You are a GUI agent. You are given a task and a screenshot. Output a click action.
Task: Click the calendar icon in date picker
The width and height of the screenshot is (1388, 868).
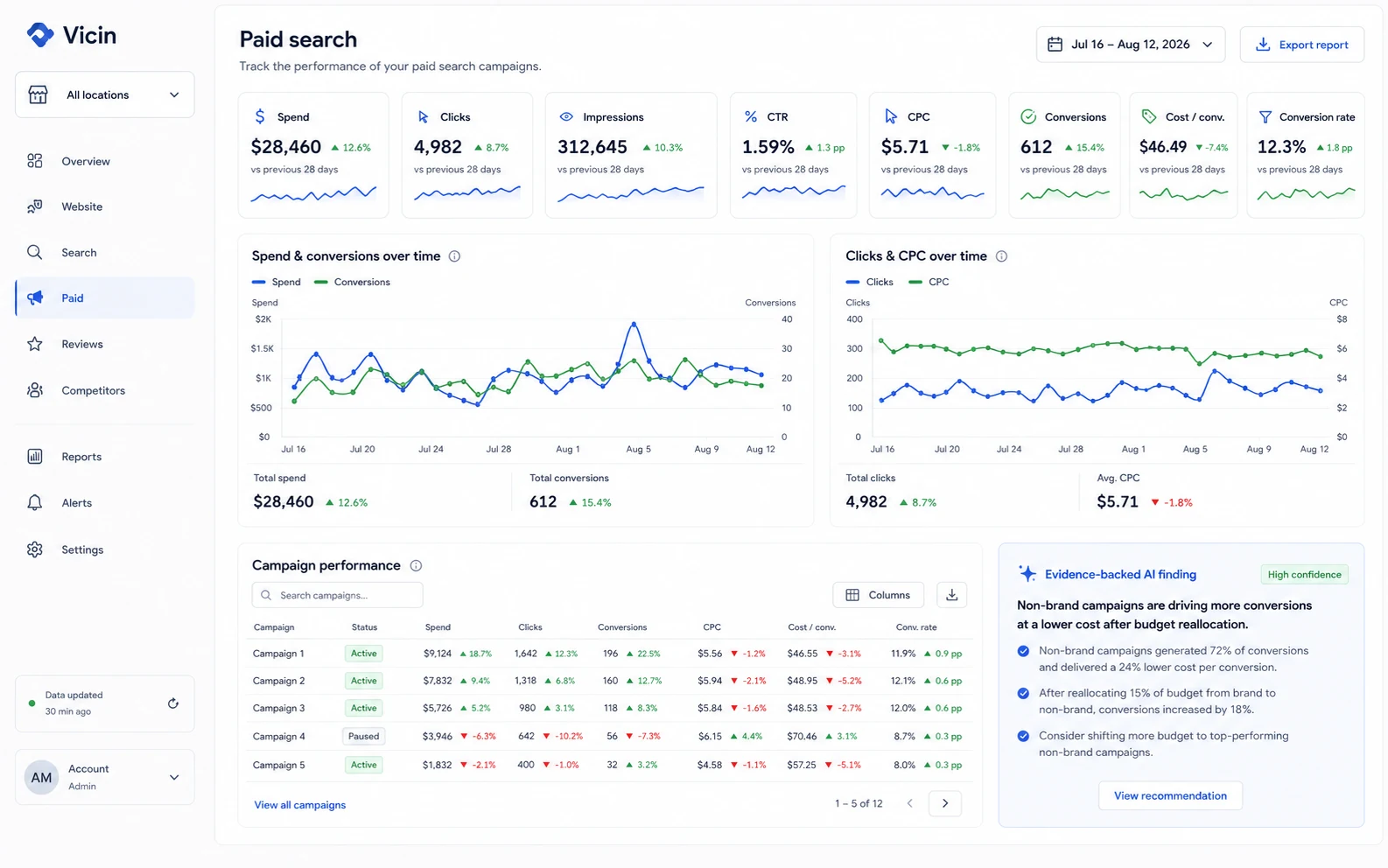(x=1055, y=44)
